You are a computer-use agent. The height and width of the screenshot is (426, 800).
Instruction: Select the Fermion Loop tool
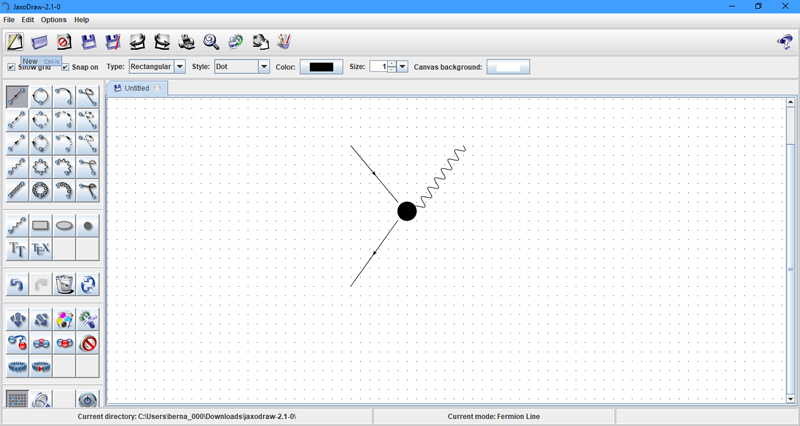40,96
